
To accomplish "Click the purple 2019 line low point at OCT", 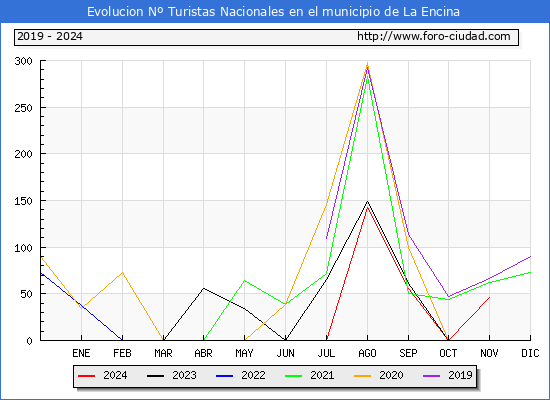I will pyautogui.click(x=448, y=297).
